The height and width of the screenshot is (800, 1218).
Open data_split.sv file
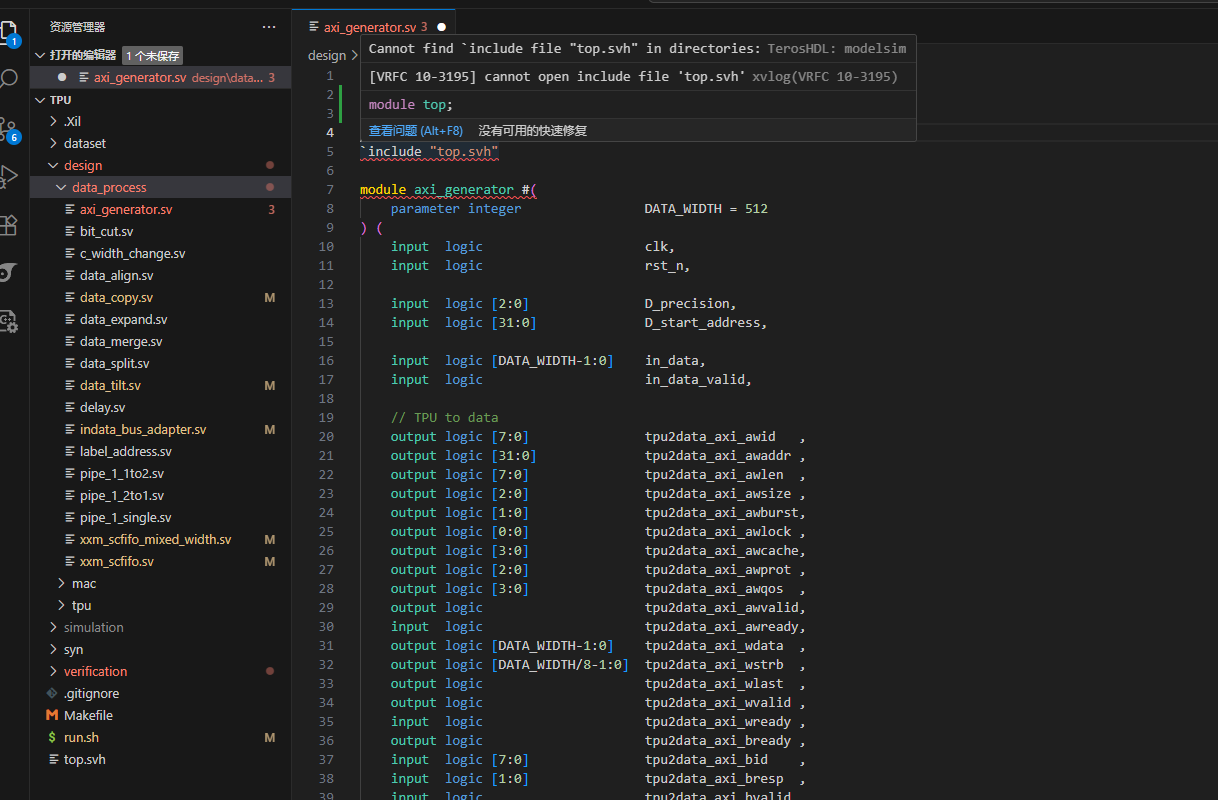click(115, 363)
